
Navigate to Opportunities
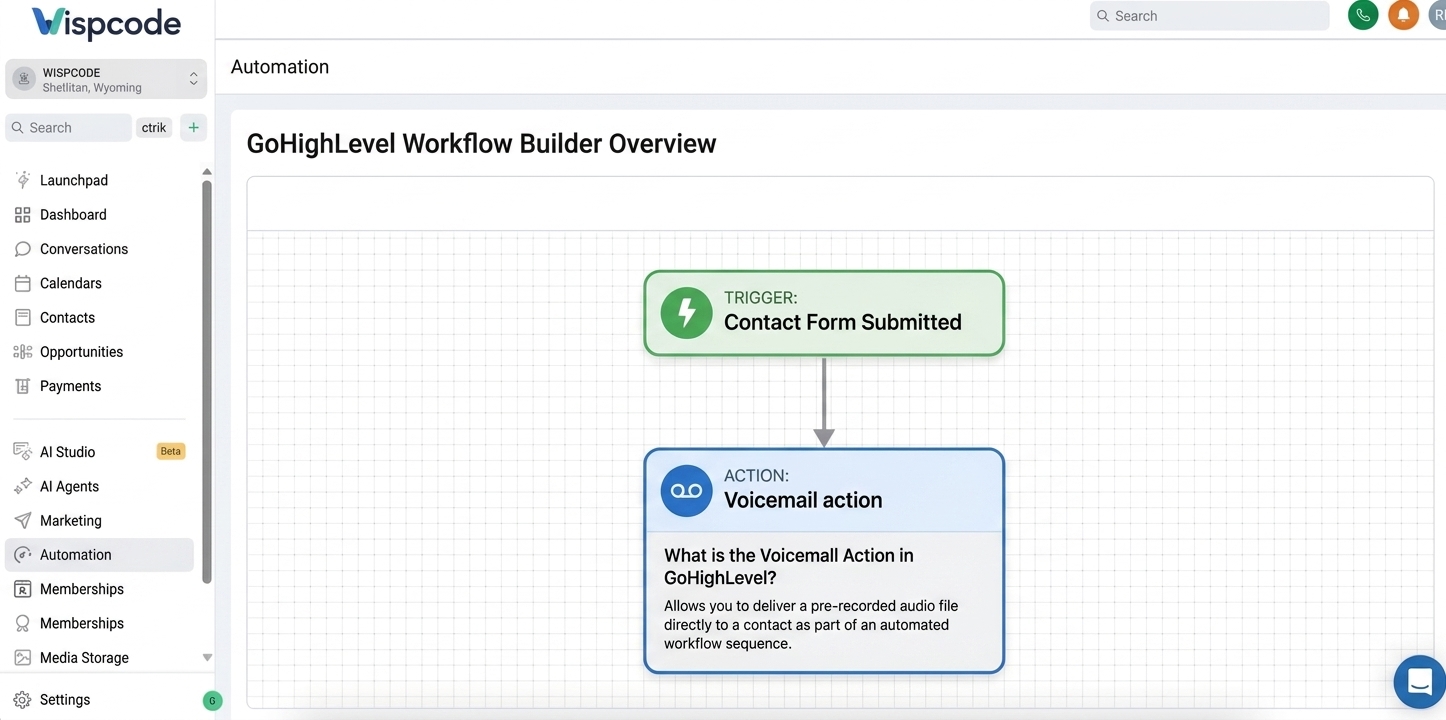coord(81,352)
